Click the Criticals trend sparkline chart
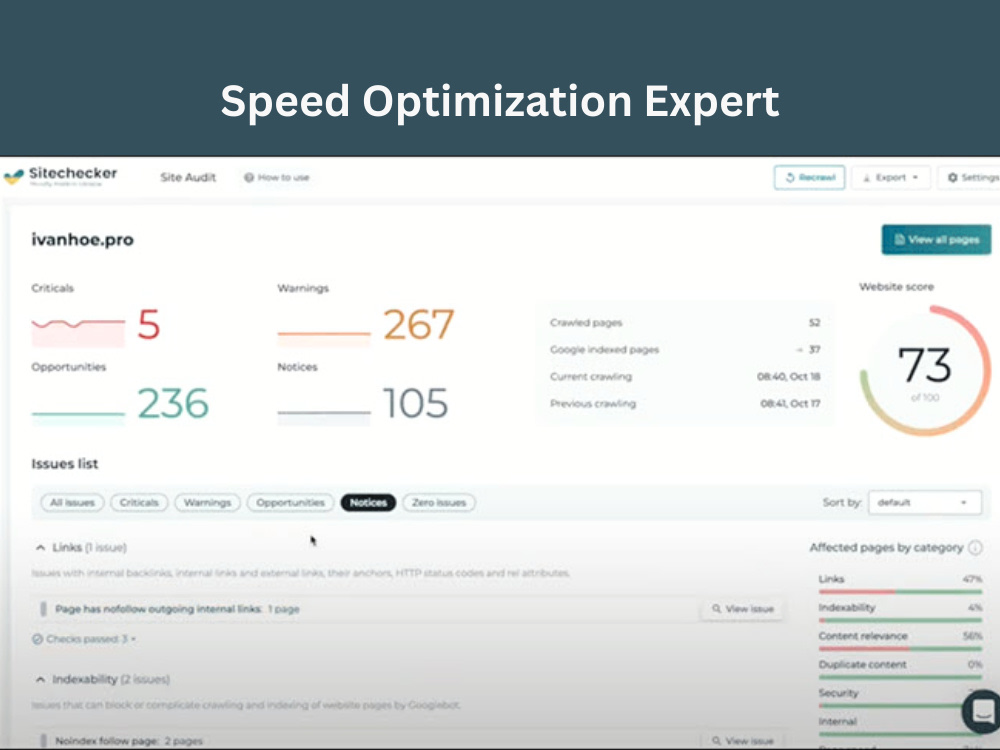1000x750 pixels. (x=78, y=332)
